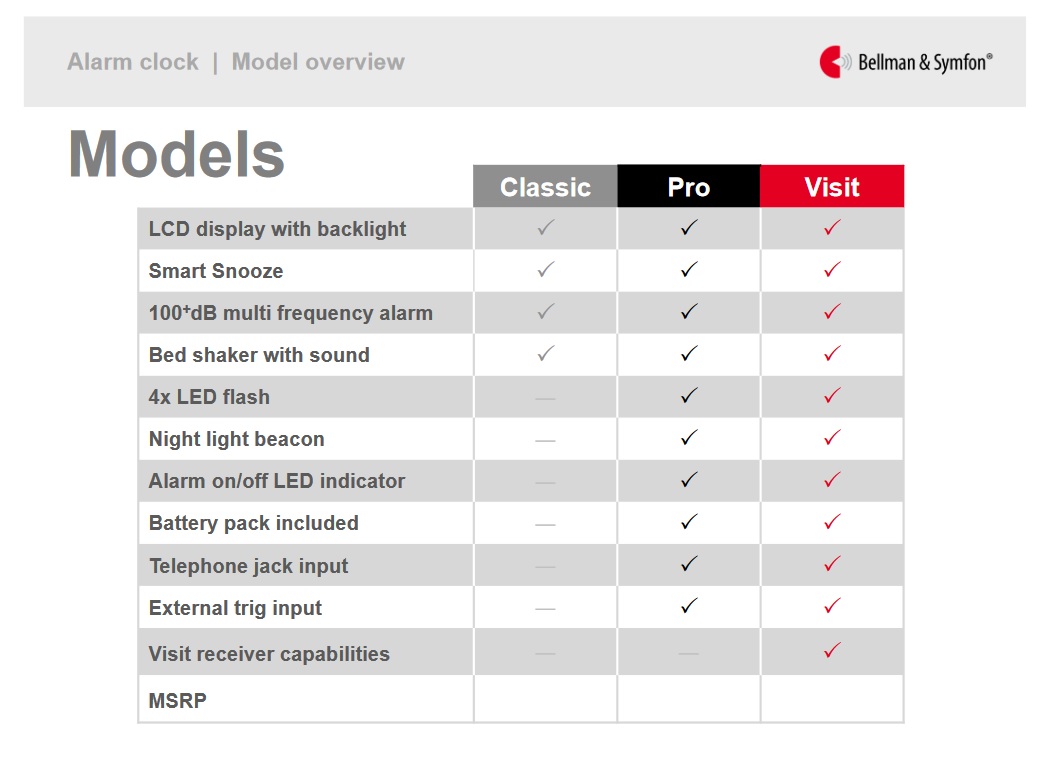Image resolution: width=1045 pixels, height=758 pixels.
Task: Click the Visit checkmark for External trig input
Action: (x=832, y=606)
